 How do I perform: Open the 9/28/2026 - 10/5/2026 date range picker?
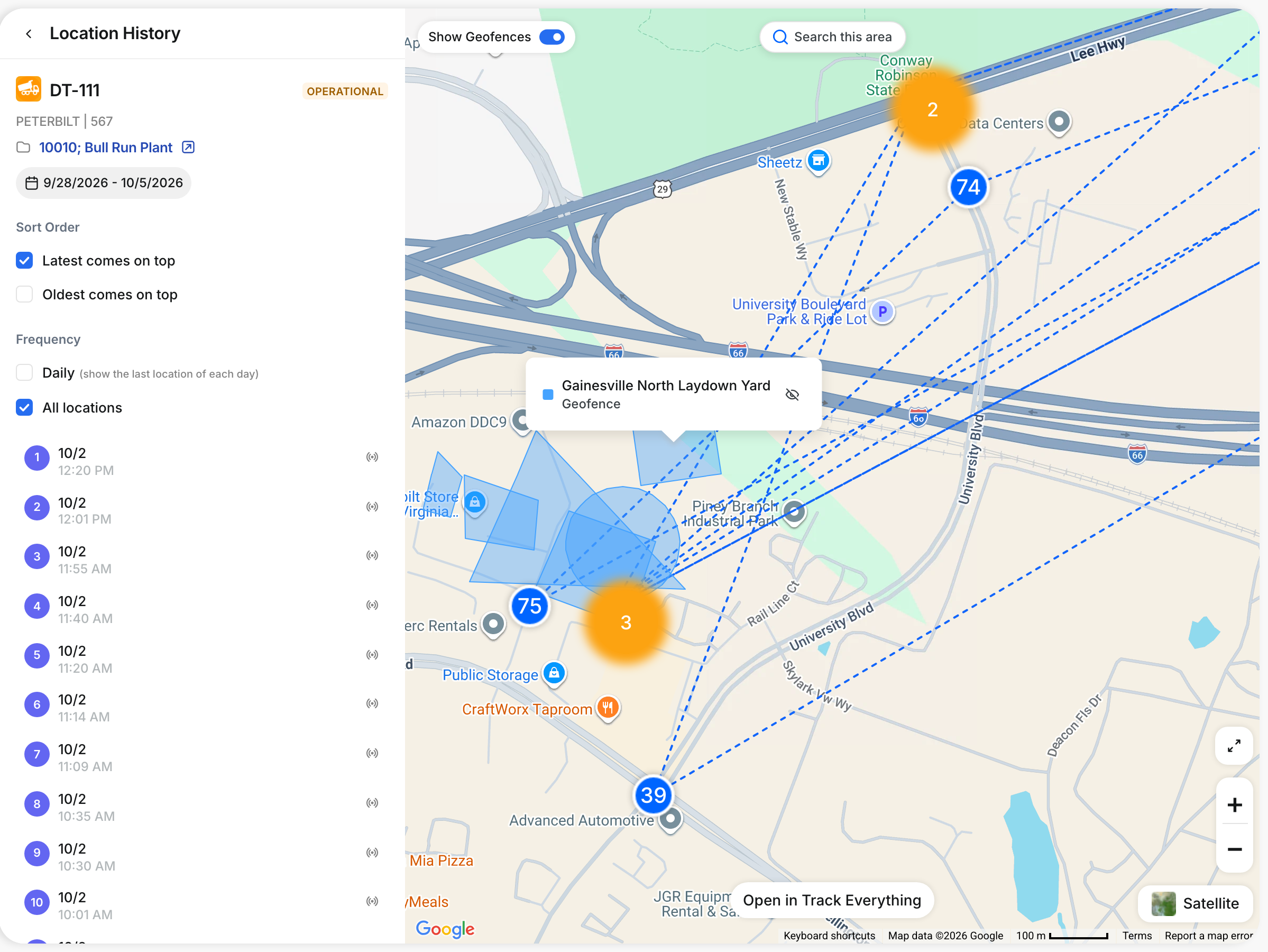(x=104, y=183)
